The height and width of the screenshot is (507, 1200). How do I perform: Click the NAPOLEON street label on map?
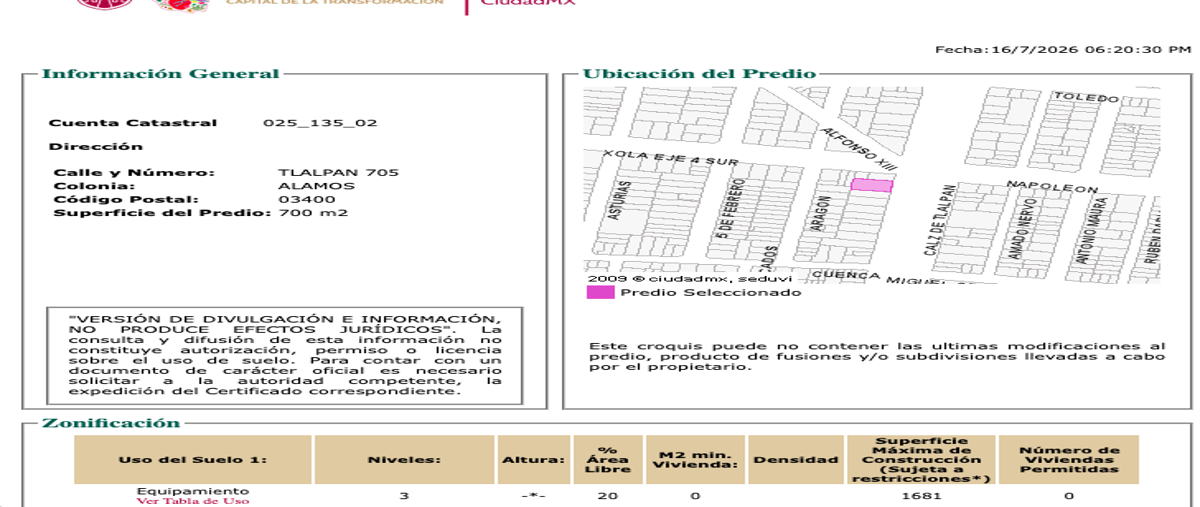click(1052, 186)
